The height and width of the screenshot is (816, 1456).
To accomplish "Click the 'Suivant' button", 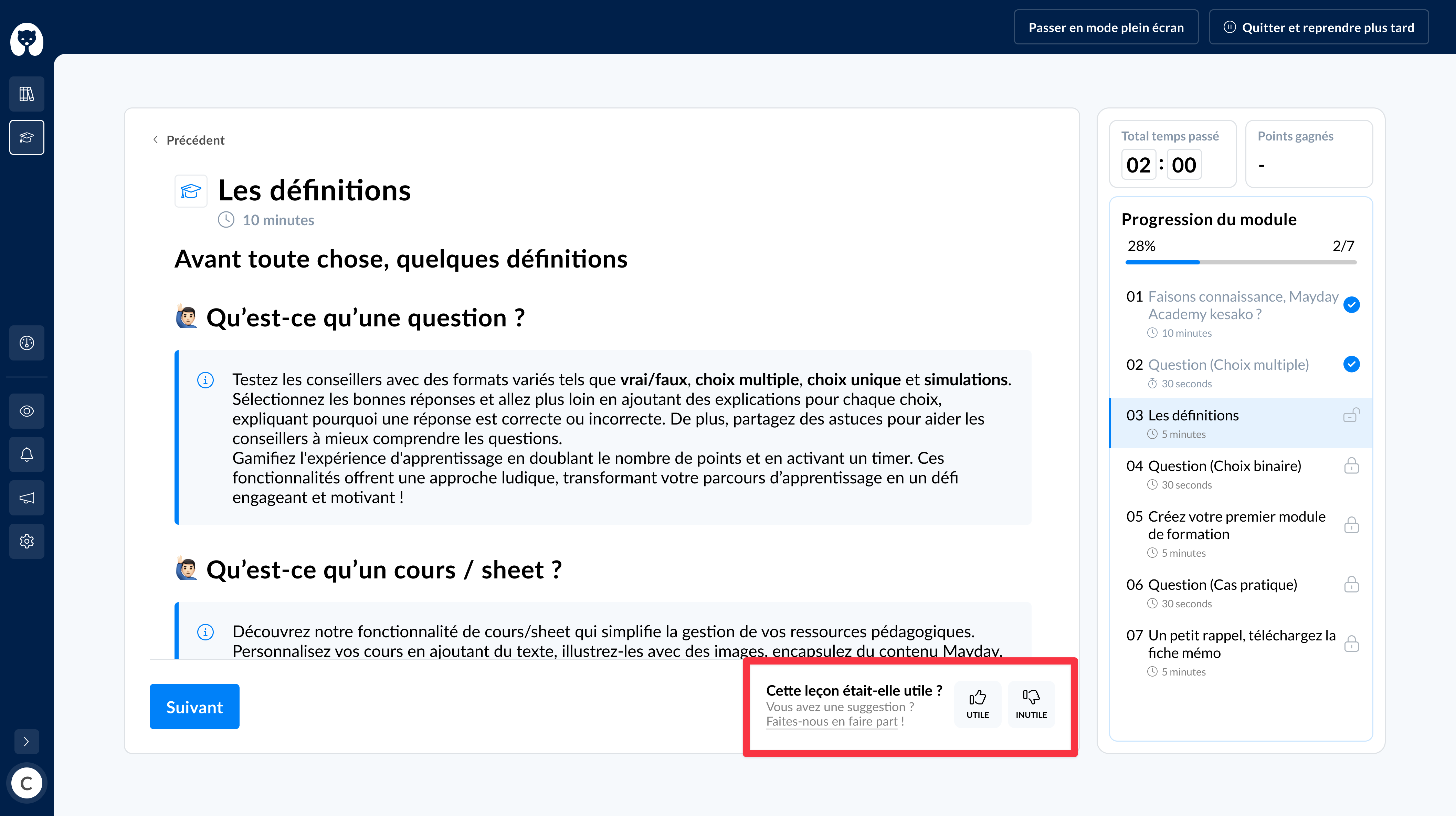I will pos(194,706).
